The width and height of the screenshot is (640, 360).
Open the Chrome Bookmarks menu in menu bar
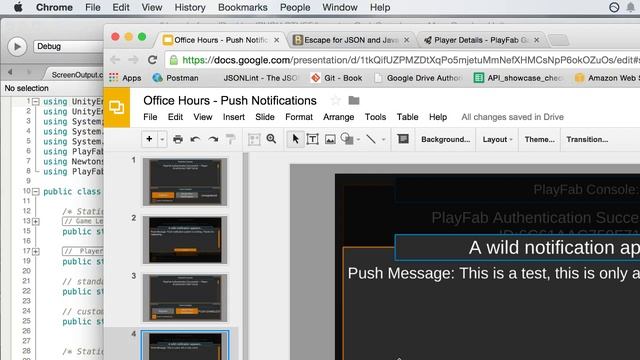pyautogui.click(x=242, y=7)
